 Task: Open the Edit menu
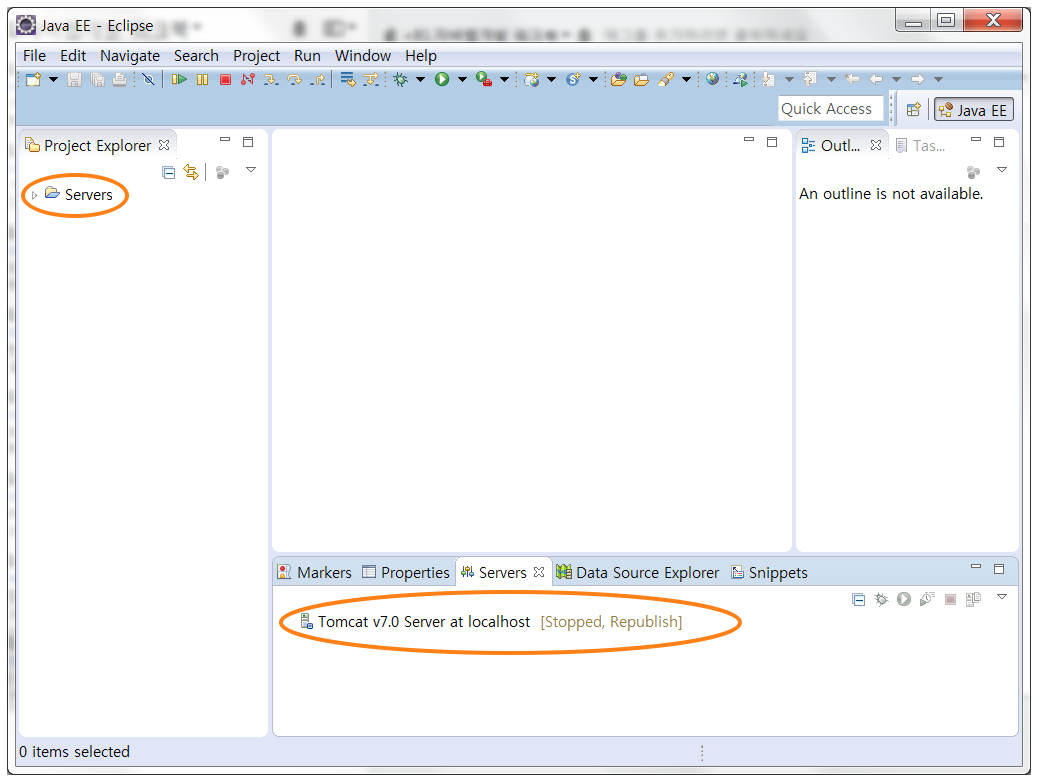(x=73, y=56)
